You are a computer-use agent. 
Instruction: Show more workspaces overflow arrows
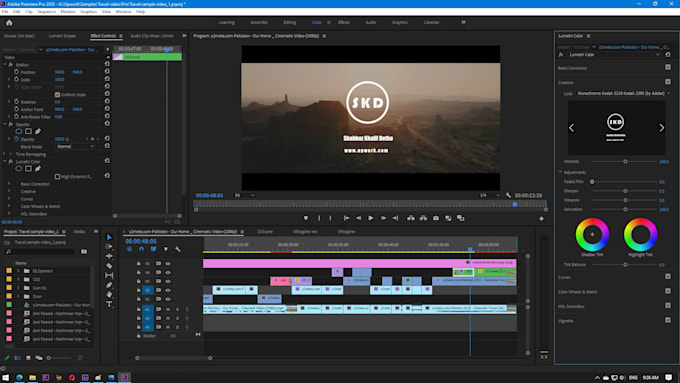[463, 22]
